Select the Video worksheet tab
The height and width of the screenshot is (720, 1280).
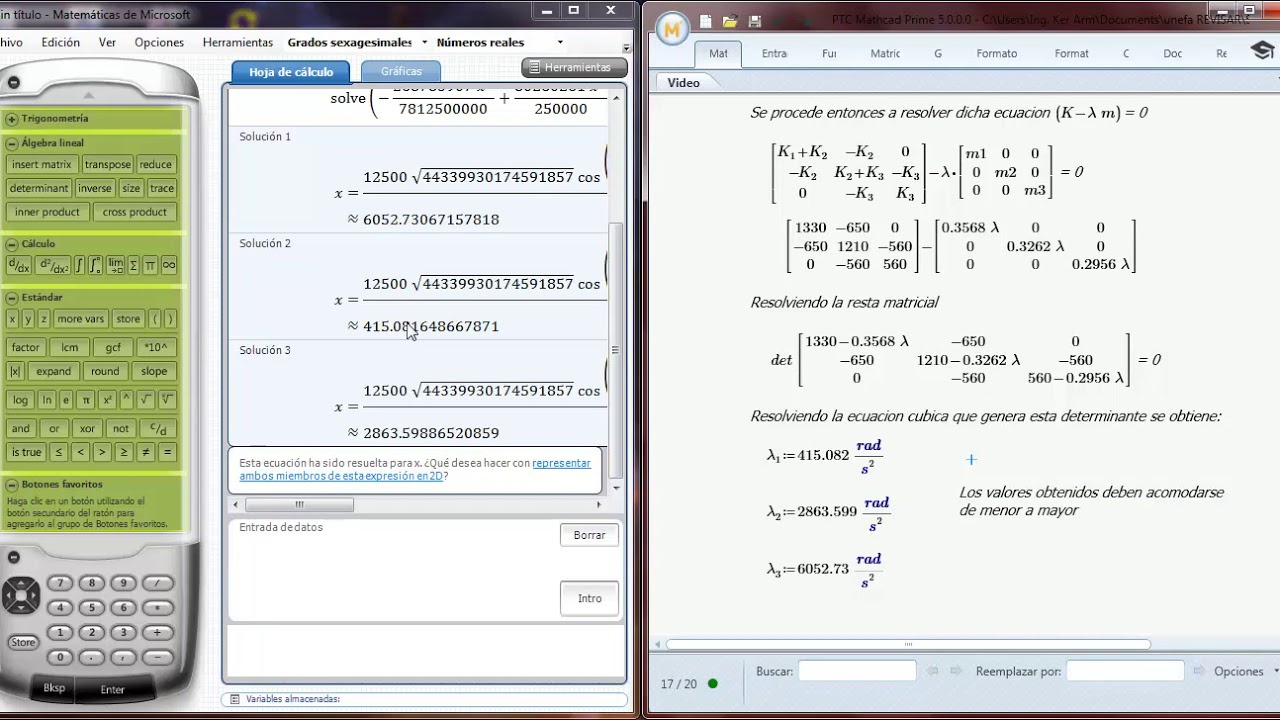pos(684,83)
